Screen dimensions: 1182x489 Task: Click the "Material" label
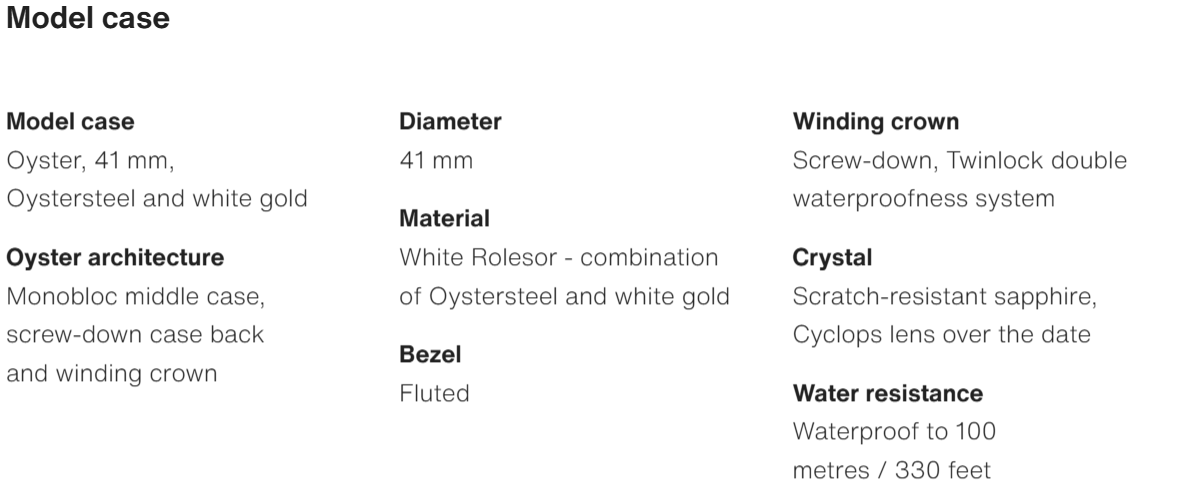[x=444, y=218]
